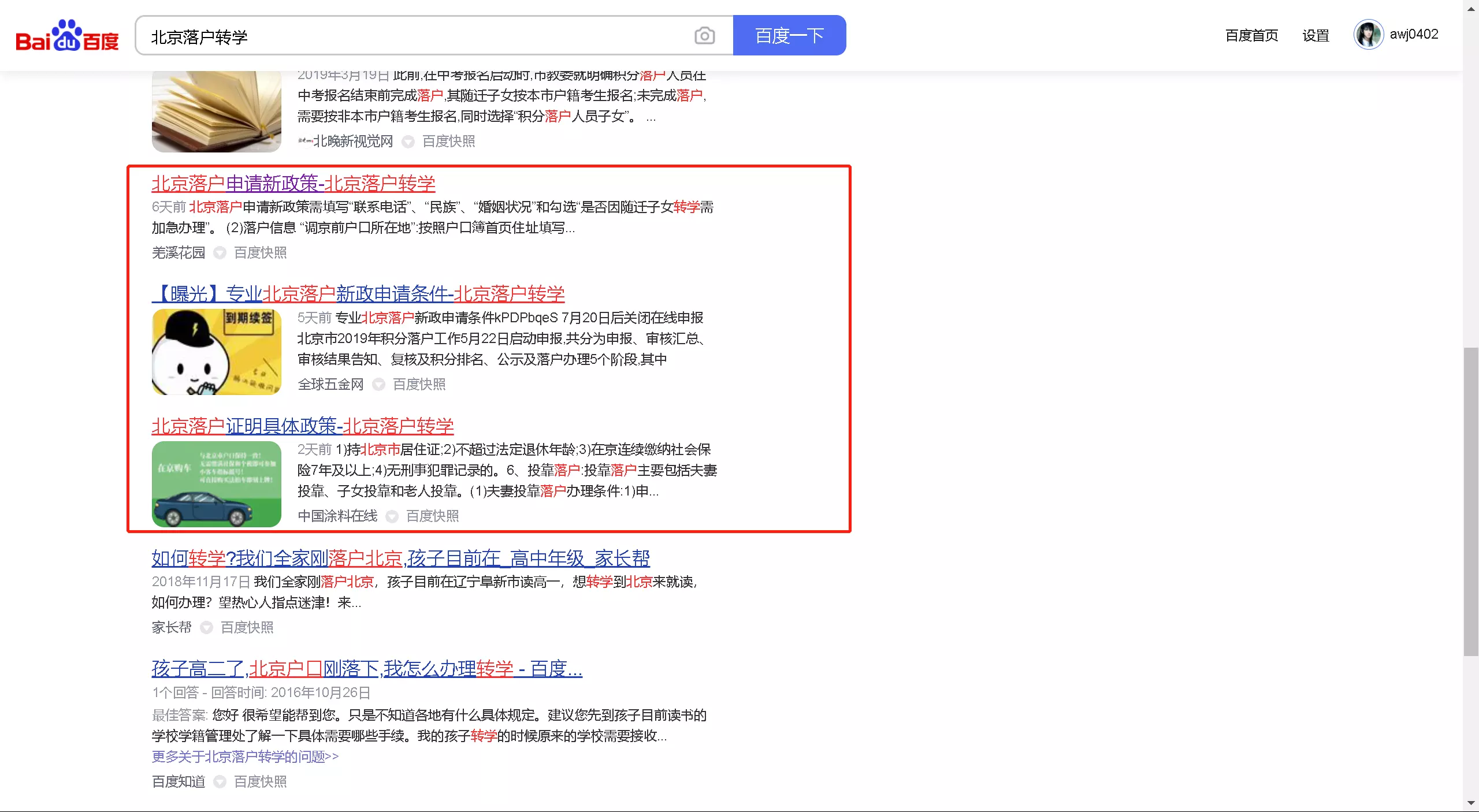1479x812 pixels.
Task: Click the circle icon beside 百度知道
Action: coord(220,782)
